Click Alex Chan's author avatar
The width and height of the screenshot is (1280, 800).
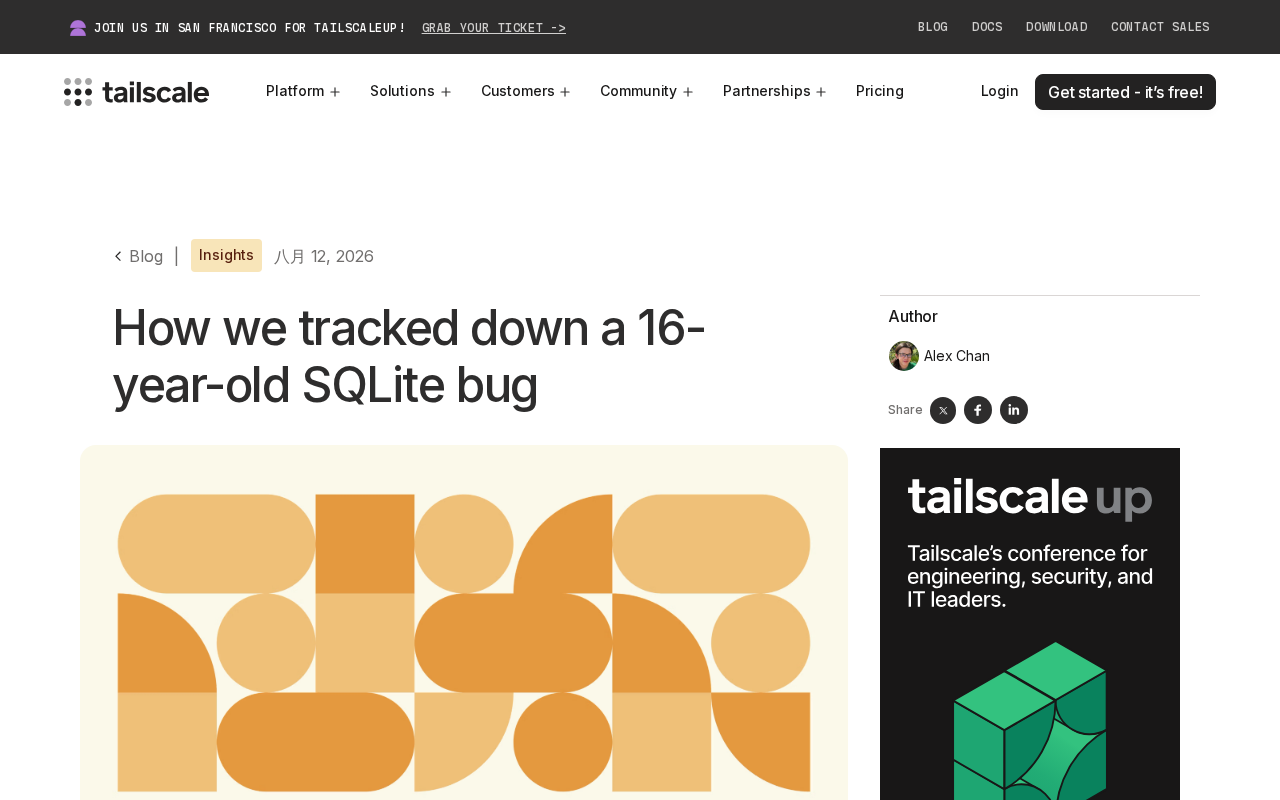point(904,356)
